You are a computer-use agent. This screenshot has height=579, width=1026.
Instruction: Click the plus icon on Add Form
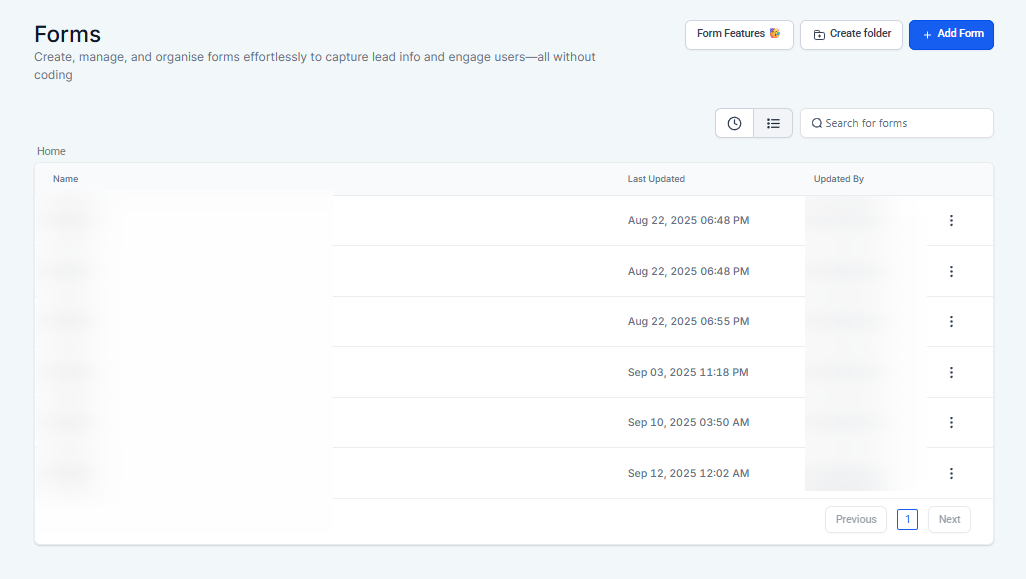point(927,35)
